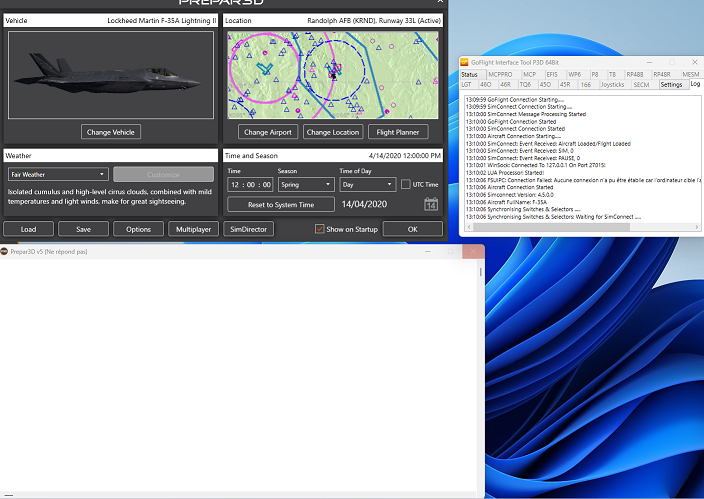
Task: Open the Season dropdown showing Spring
Action: pyautogui.click(x=305, y=184)
